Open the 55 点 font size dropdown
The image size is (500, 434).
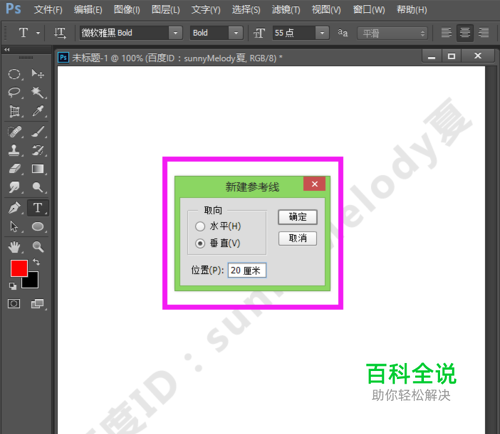coord(322,33)
